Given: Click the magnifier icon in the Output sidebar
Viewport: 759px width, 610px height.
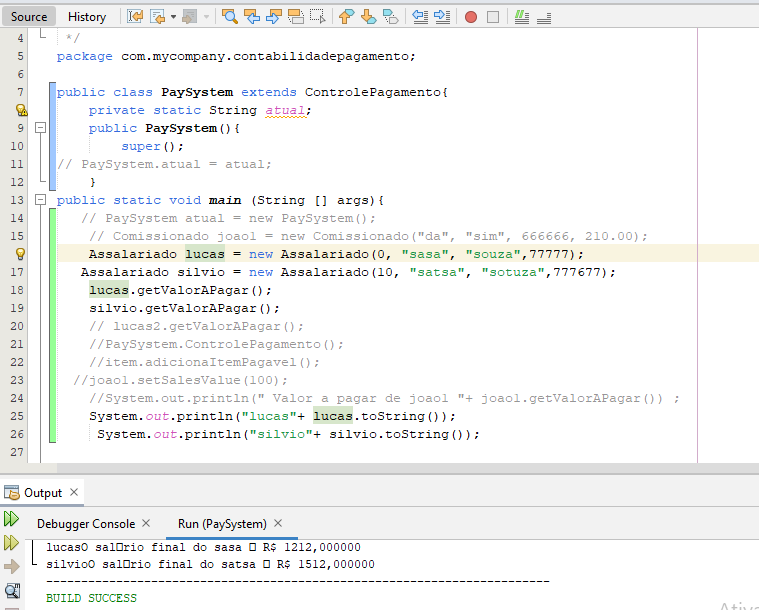Looking at the screenshot, I should pos(12,591).
